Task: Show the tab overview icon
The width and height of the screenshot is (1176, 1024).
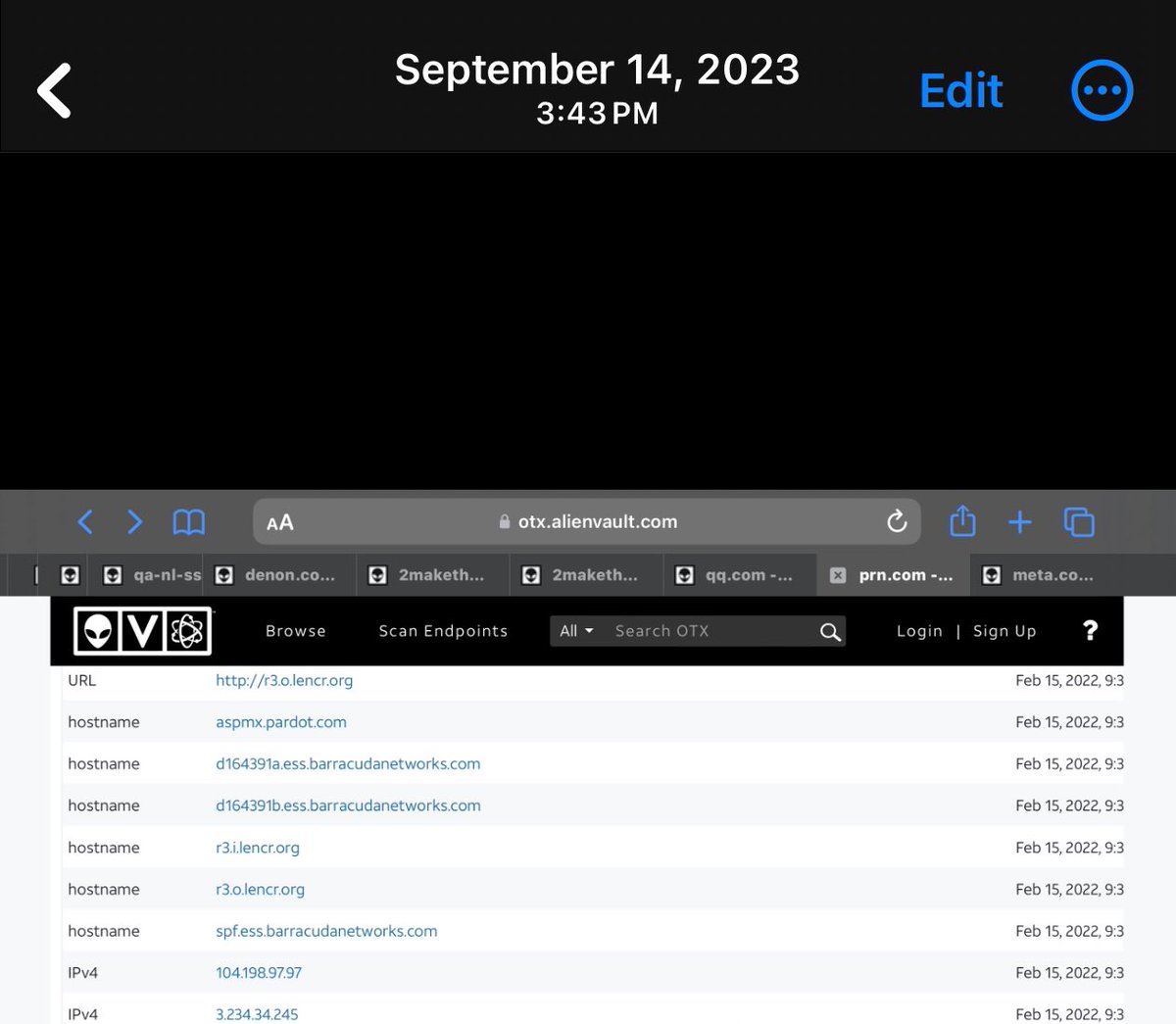Action: tap(1078, 522)
